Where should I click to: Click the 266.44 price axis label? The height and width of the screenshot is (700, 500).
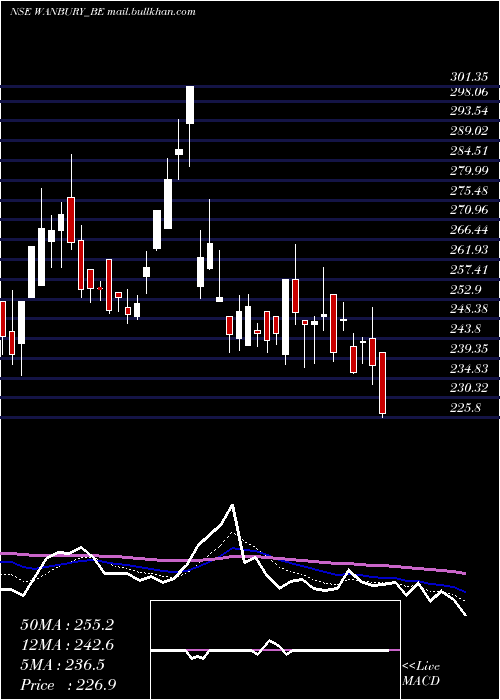pos(469,230)
